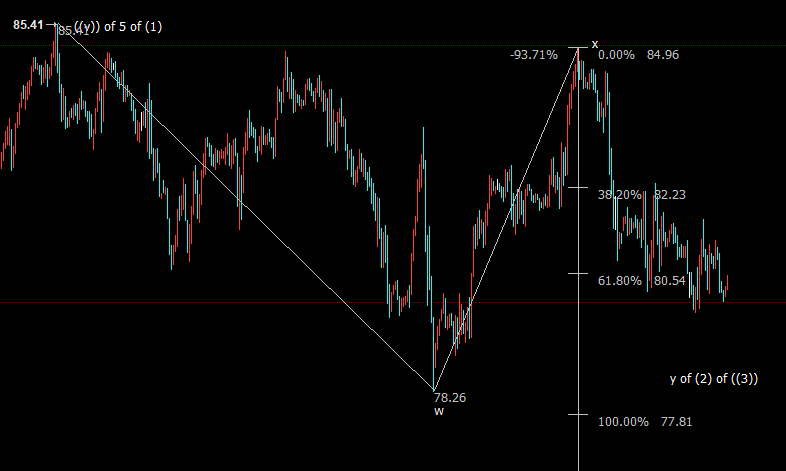786x471 pixels.
Task: Click the -93.71% retracement label
Action: click(534, 55)
